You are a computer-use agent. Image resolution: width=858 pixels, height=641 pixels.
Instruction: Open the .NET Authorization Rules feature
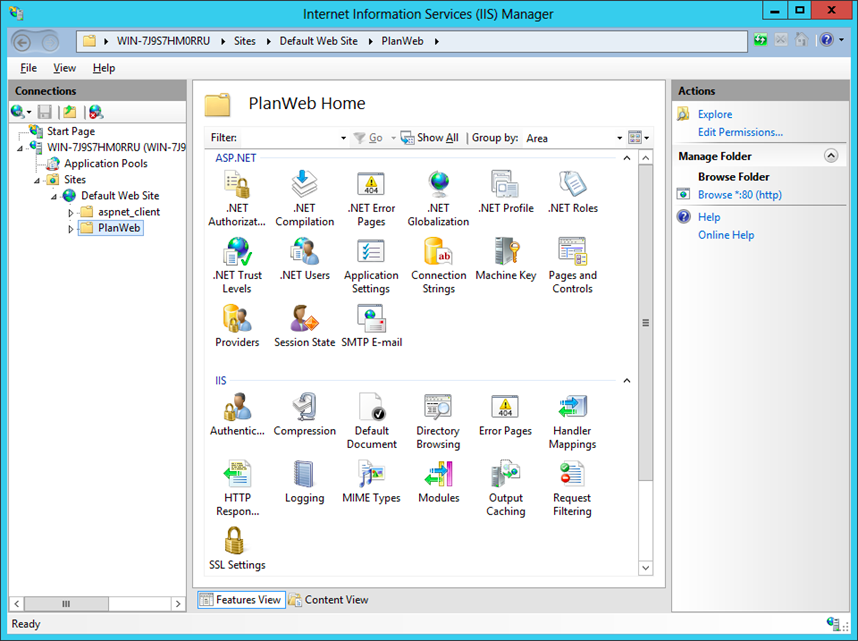[x=237, y=198]
